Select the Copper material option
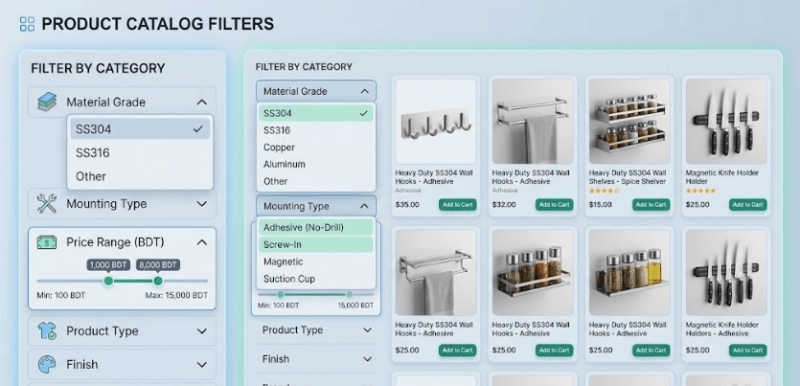This screenshot has height=386, width=800. tap(316, 147)
